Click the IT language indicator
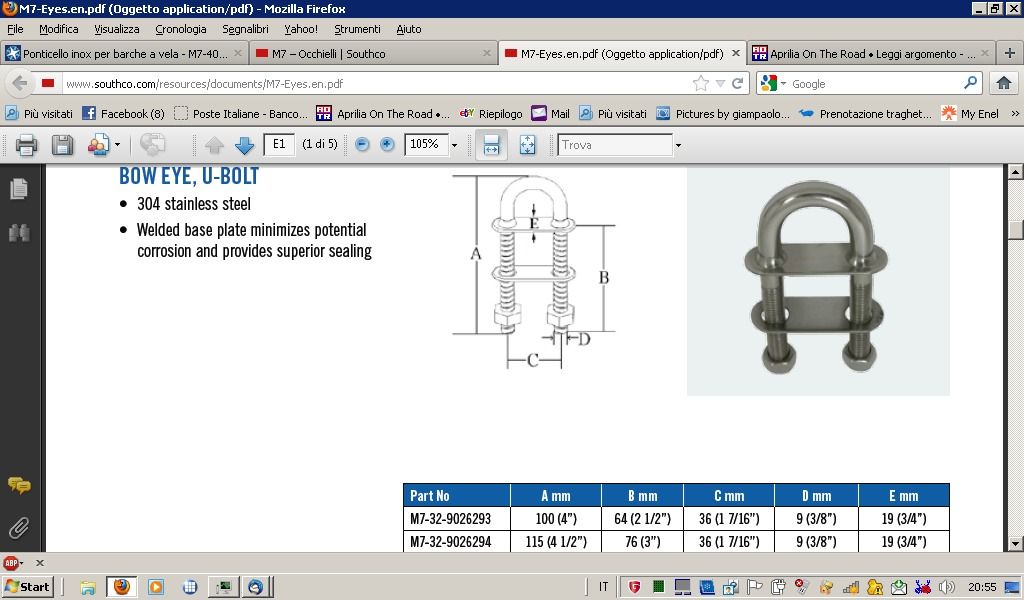This screenshot has height=600, width=1024. [x=603, y=587]
